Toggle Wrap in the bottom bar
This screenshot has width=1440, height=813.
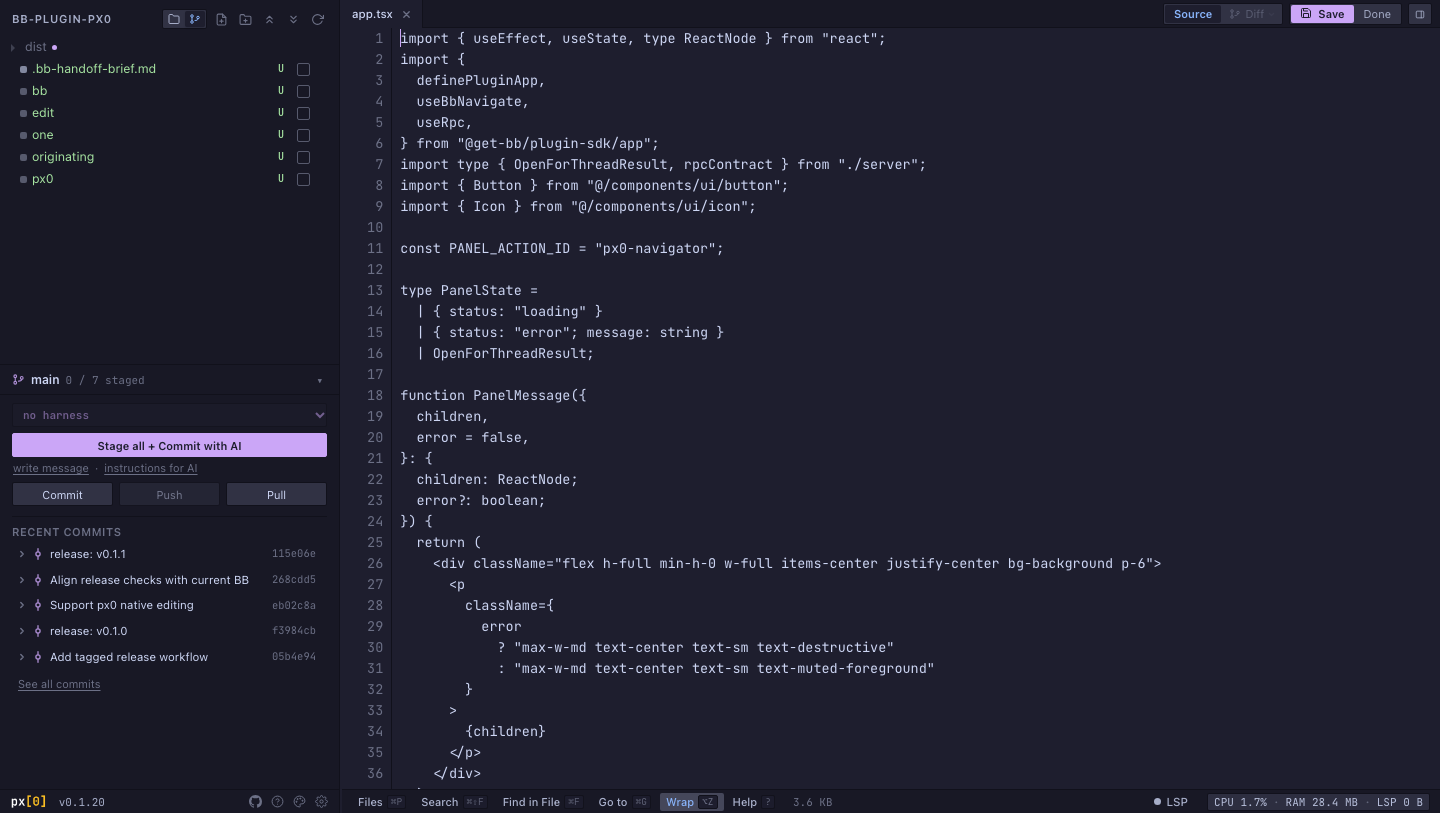coord(691,802)
